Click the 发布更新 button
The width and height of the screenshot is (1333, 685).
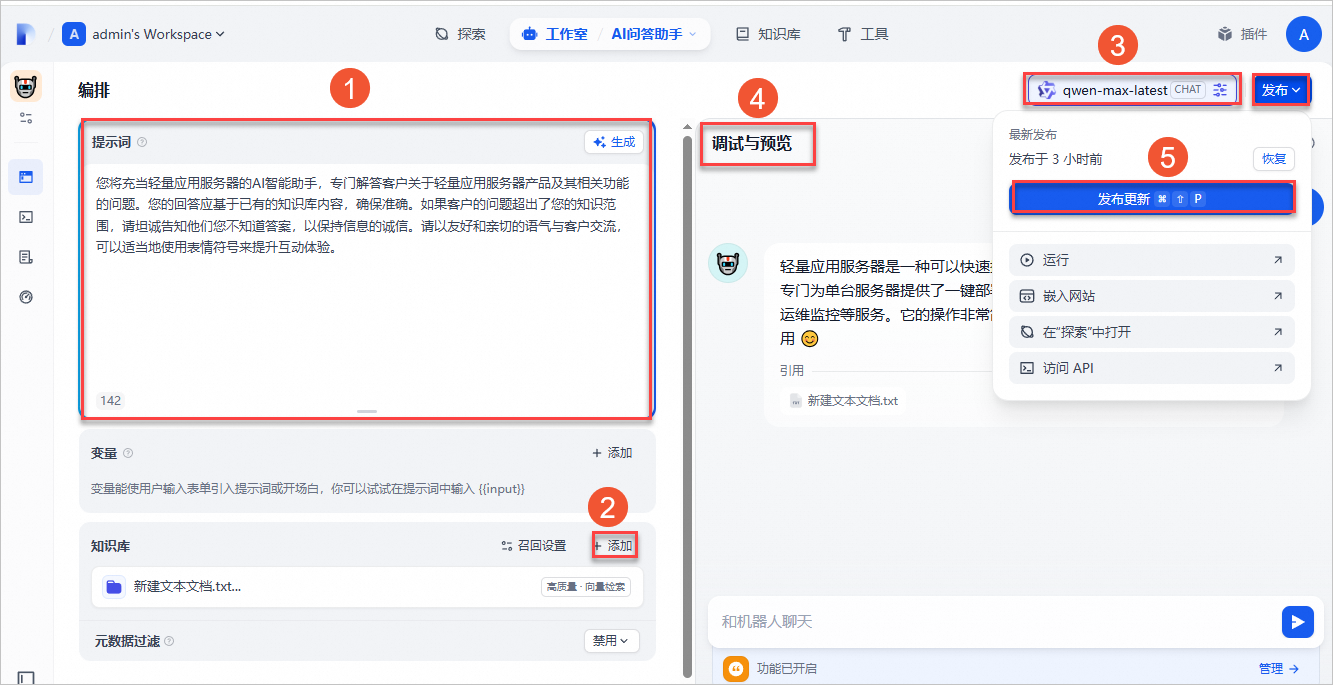(1151, 199)
